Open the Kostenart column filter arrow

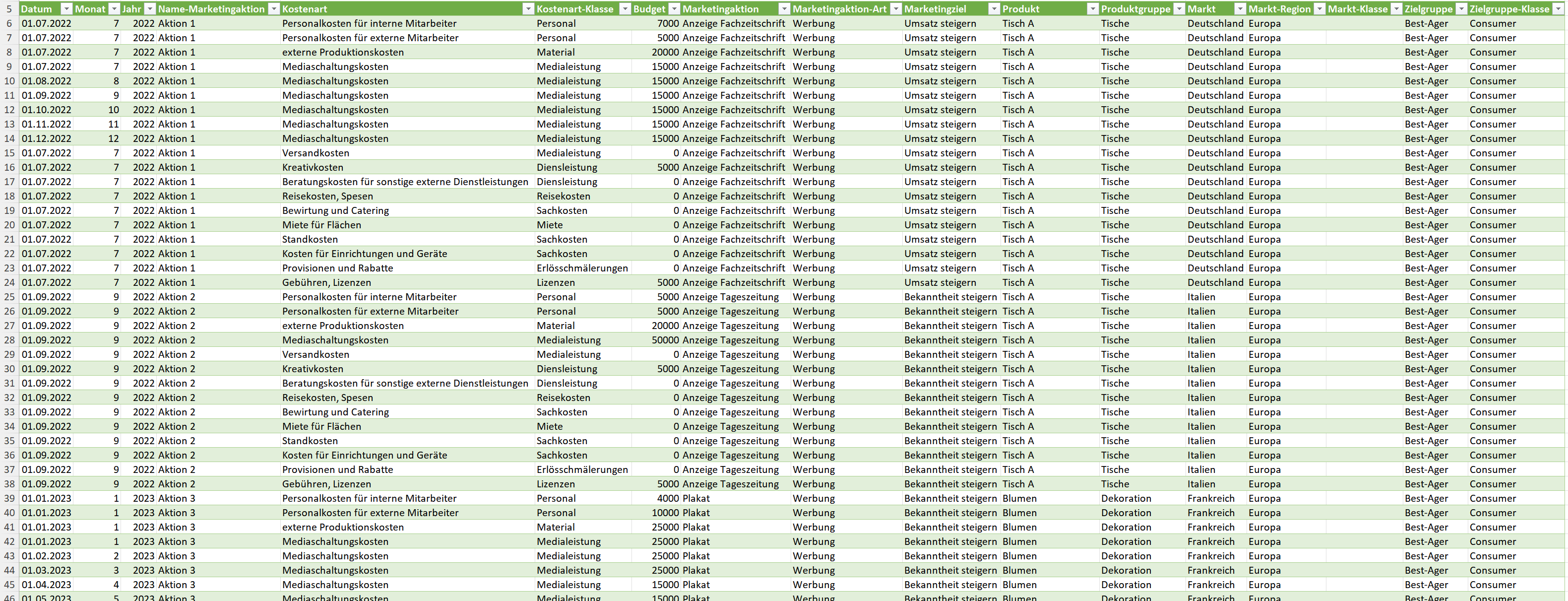pos(528,9)
